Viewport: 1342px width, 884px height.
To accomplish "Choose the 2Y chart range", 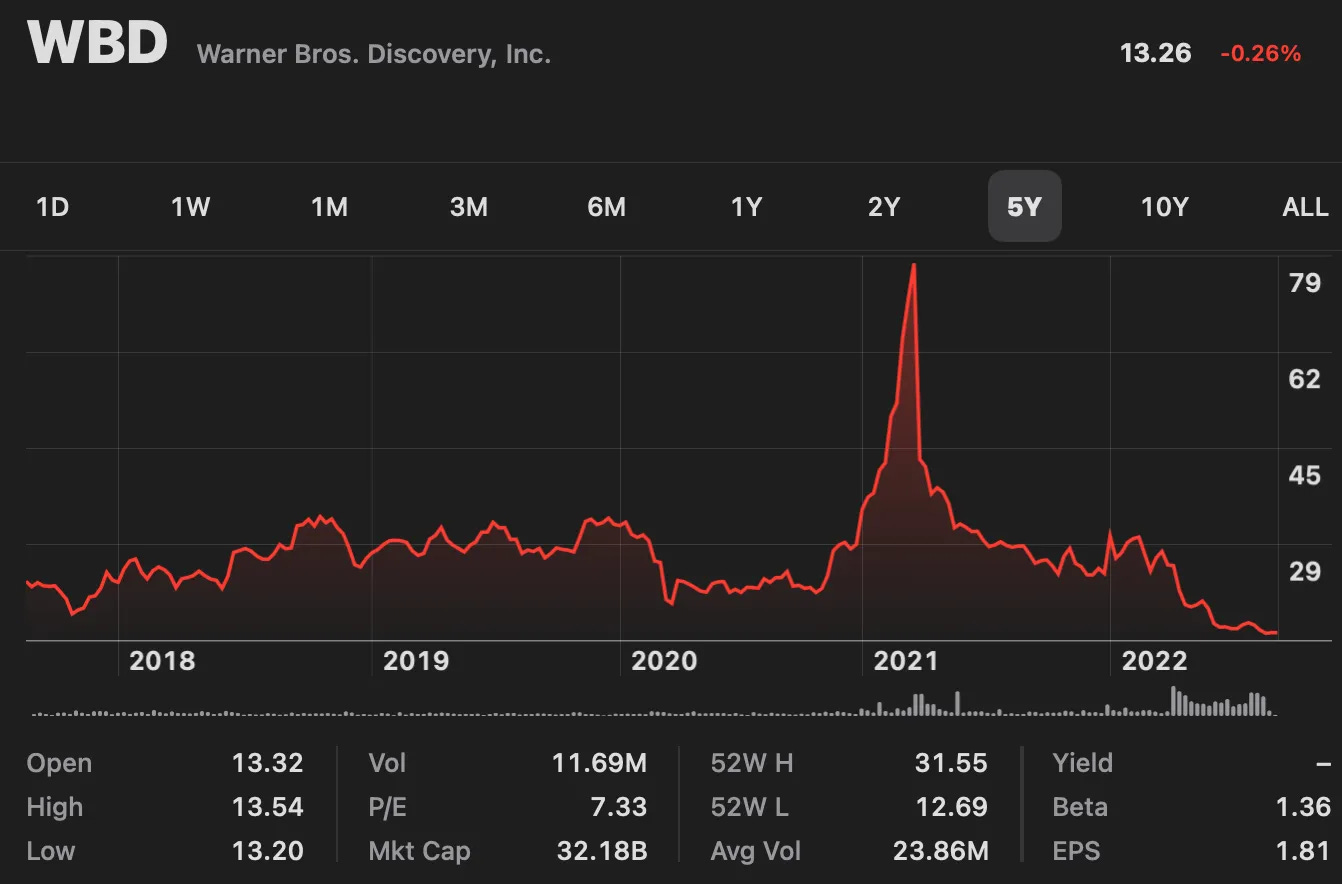I will point(884,207).
